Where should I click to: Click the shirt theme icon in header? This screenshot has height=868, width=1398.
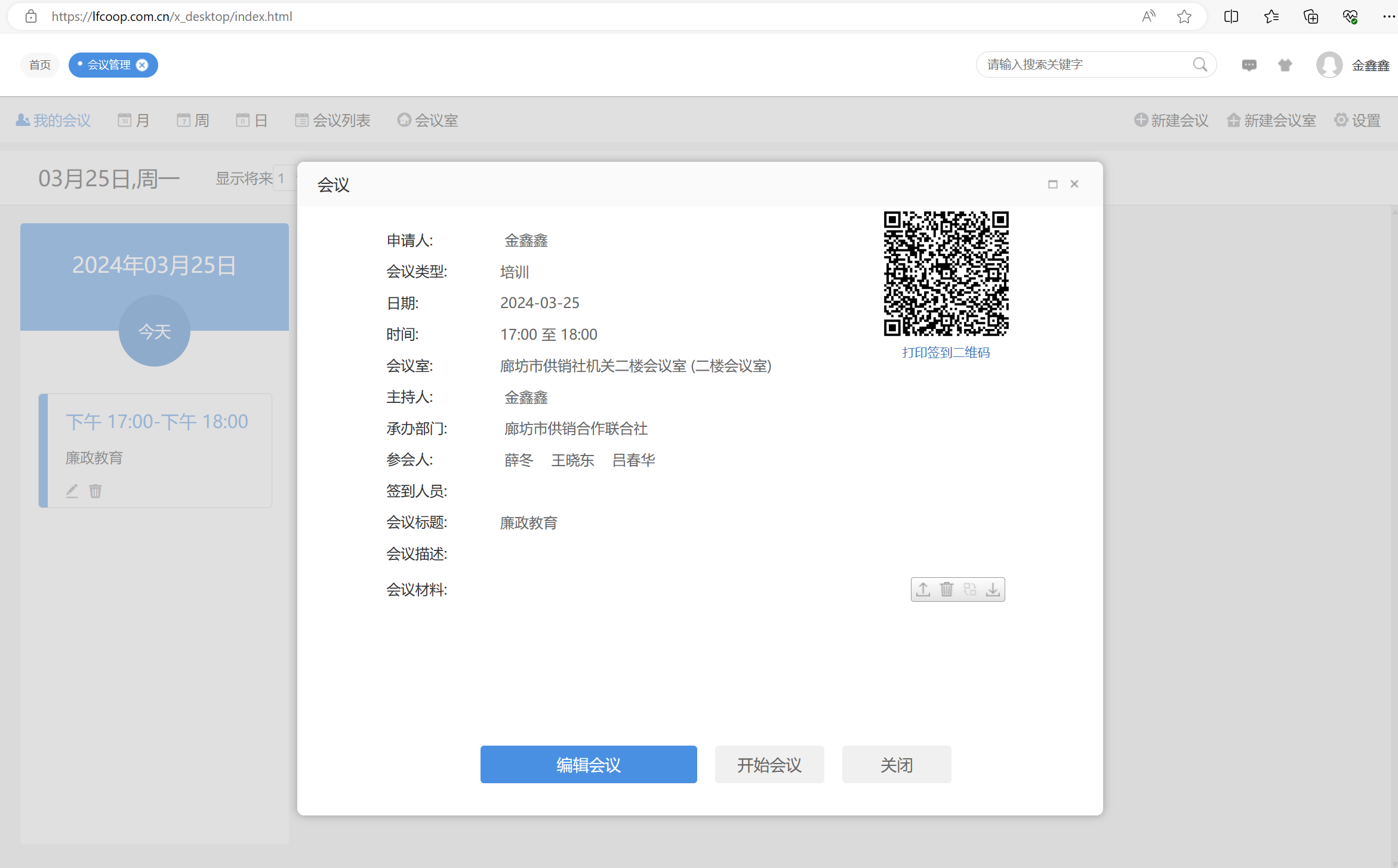point(1285,65)
